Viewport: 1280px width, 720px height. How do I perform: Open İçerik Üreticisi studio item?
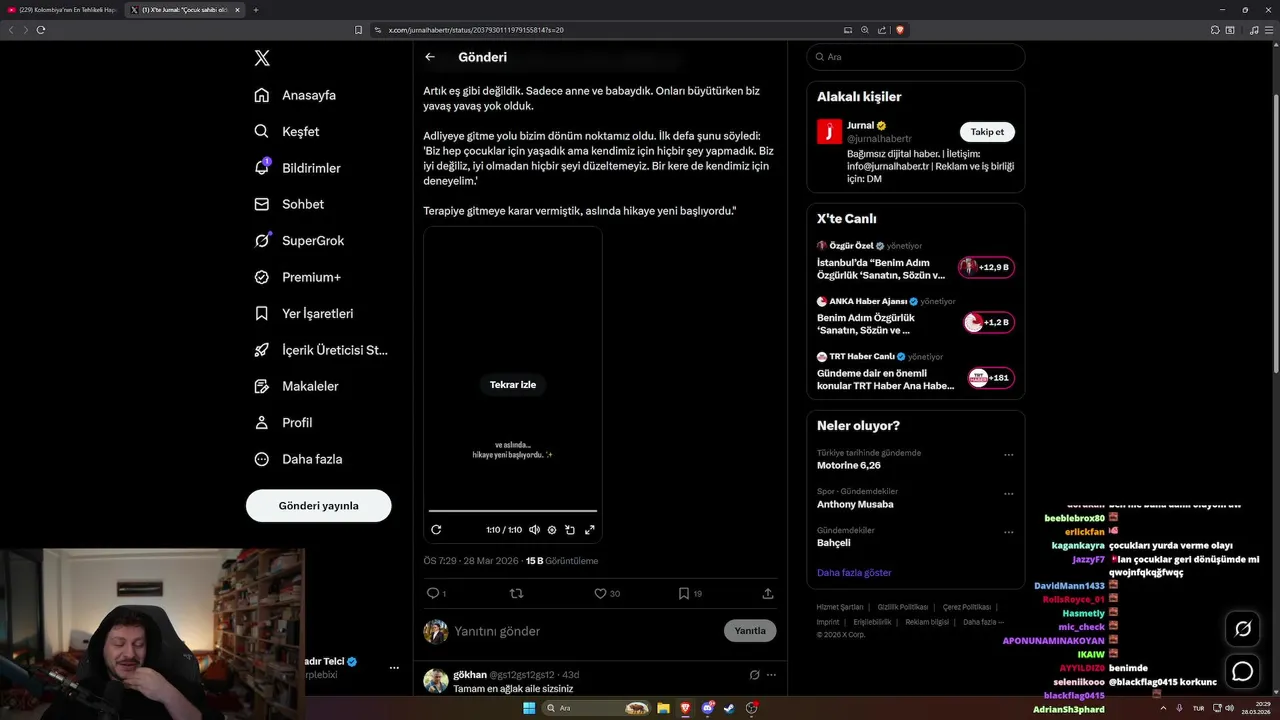point(321,350)
